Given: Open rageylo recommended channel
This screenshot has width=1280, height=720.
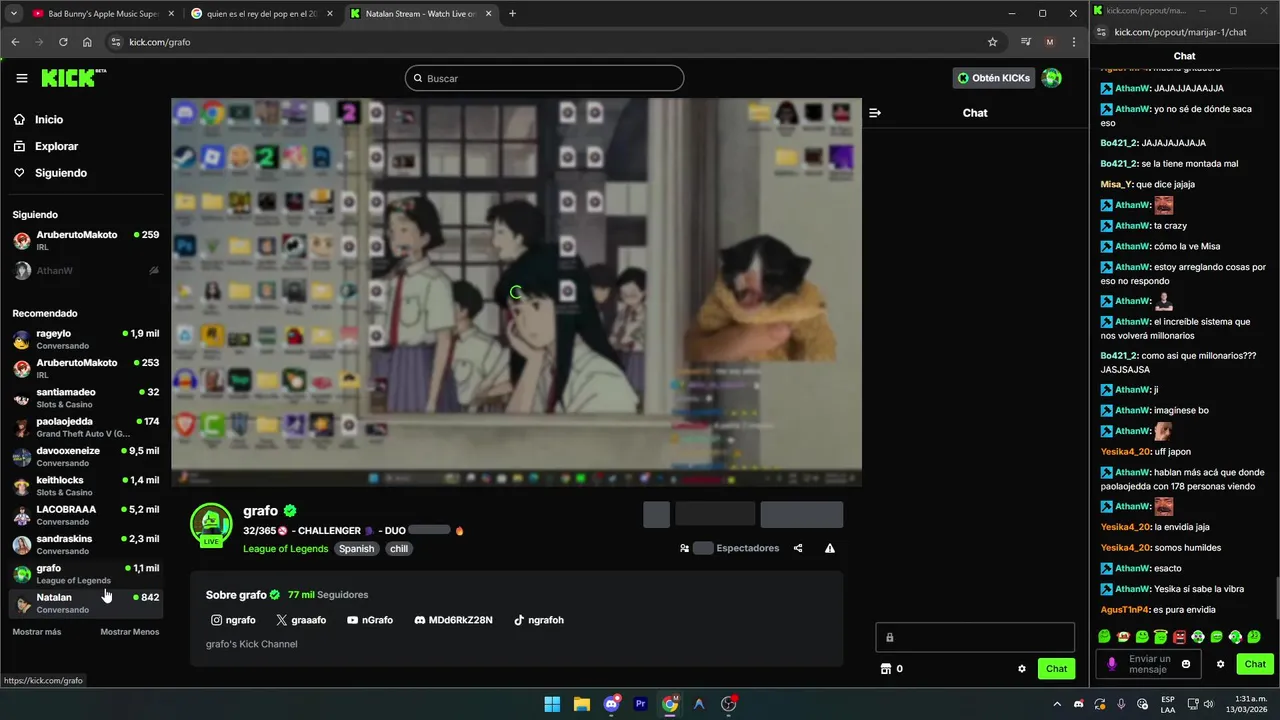Looking at the screenshot, I should click(85, 339).
